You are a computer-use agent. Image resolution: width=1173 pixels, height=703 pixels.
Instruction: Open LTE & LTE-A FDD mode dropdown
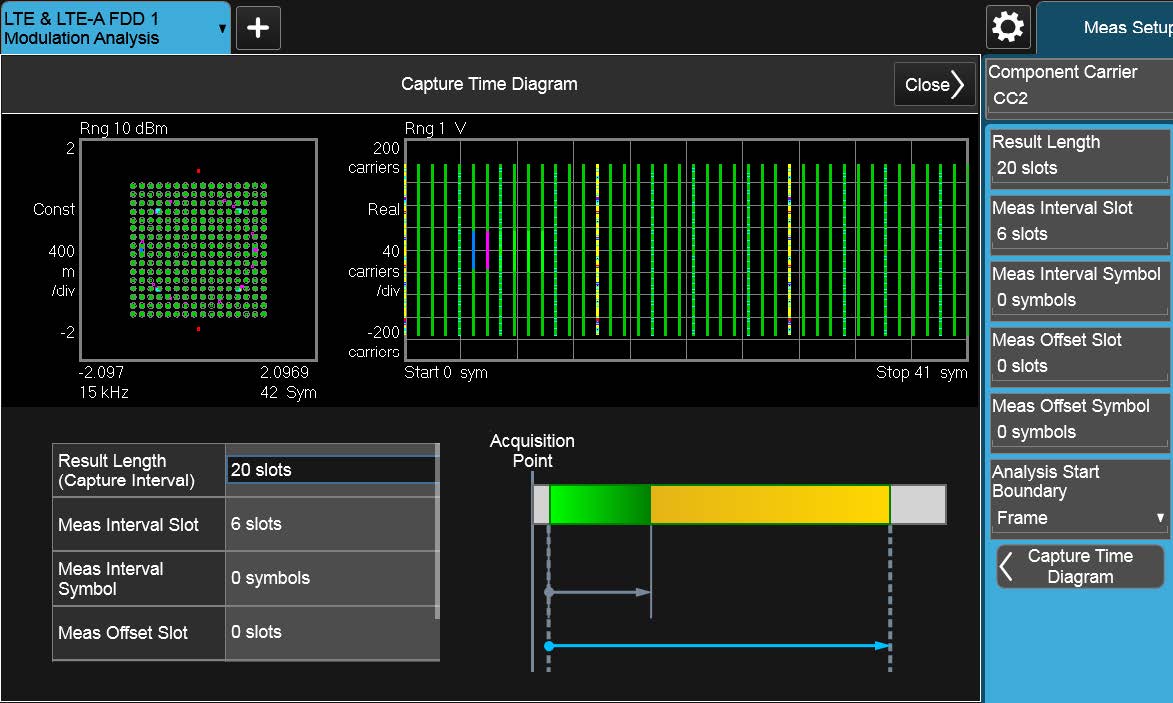pos(115,27)
